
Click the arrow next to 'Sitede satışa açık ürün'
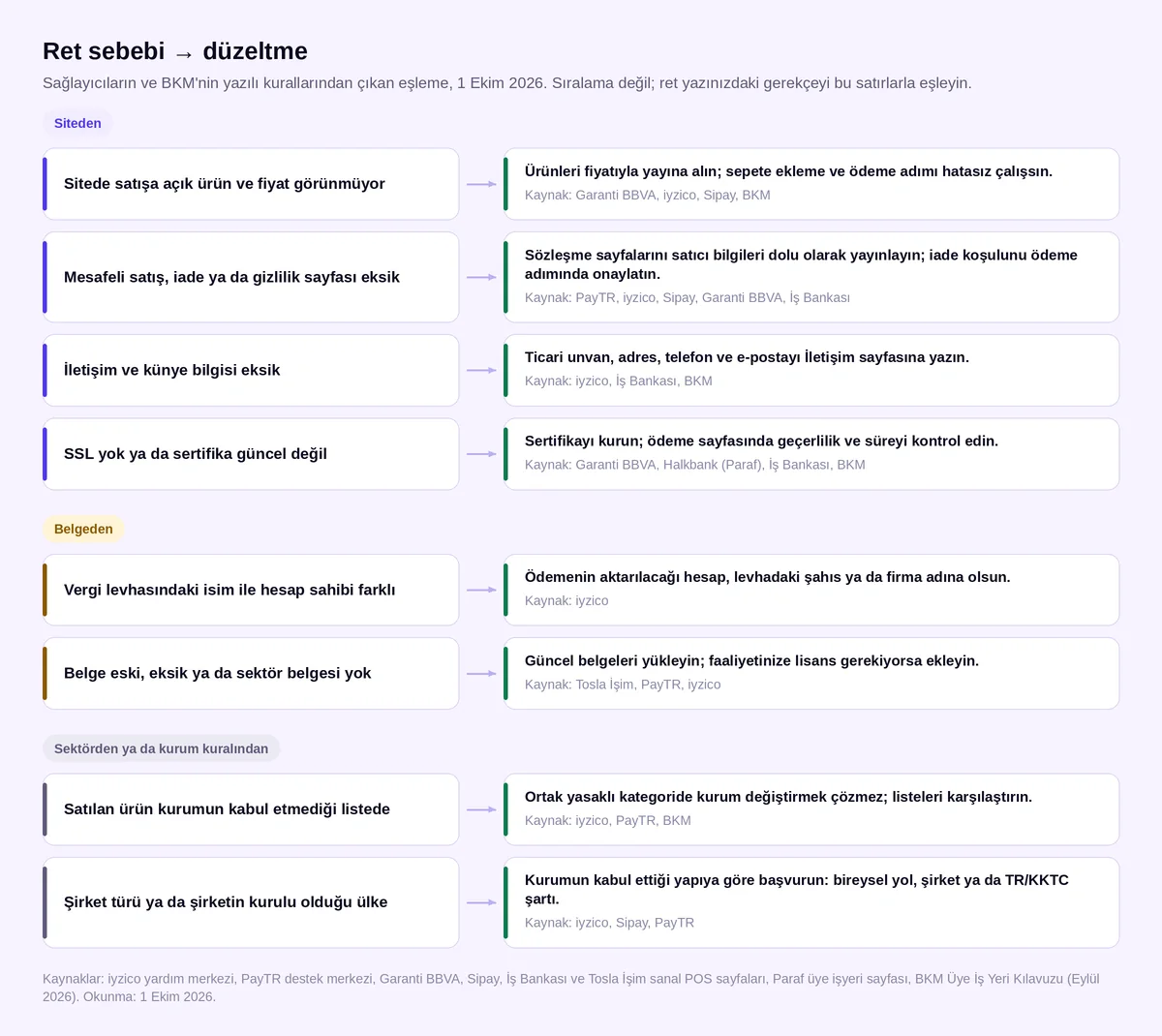[481, 184]
